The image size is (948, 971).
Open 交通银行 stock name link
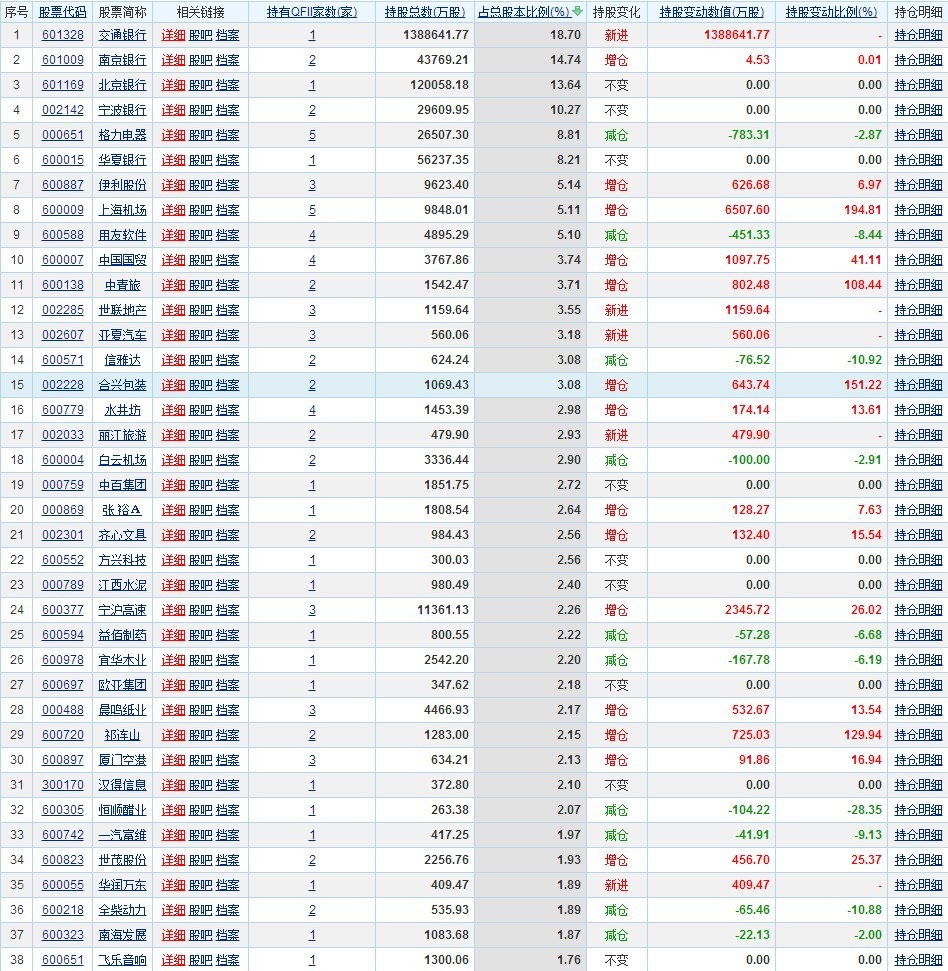point(123,35)
